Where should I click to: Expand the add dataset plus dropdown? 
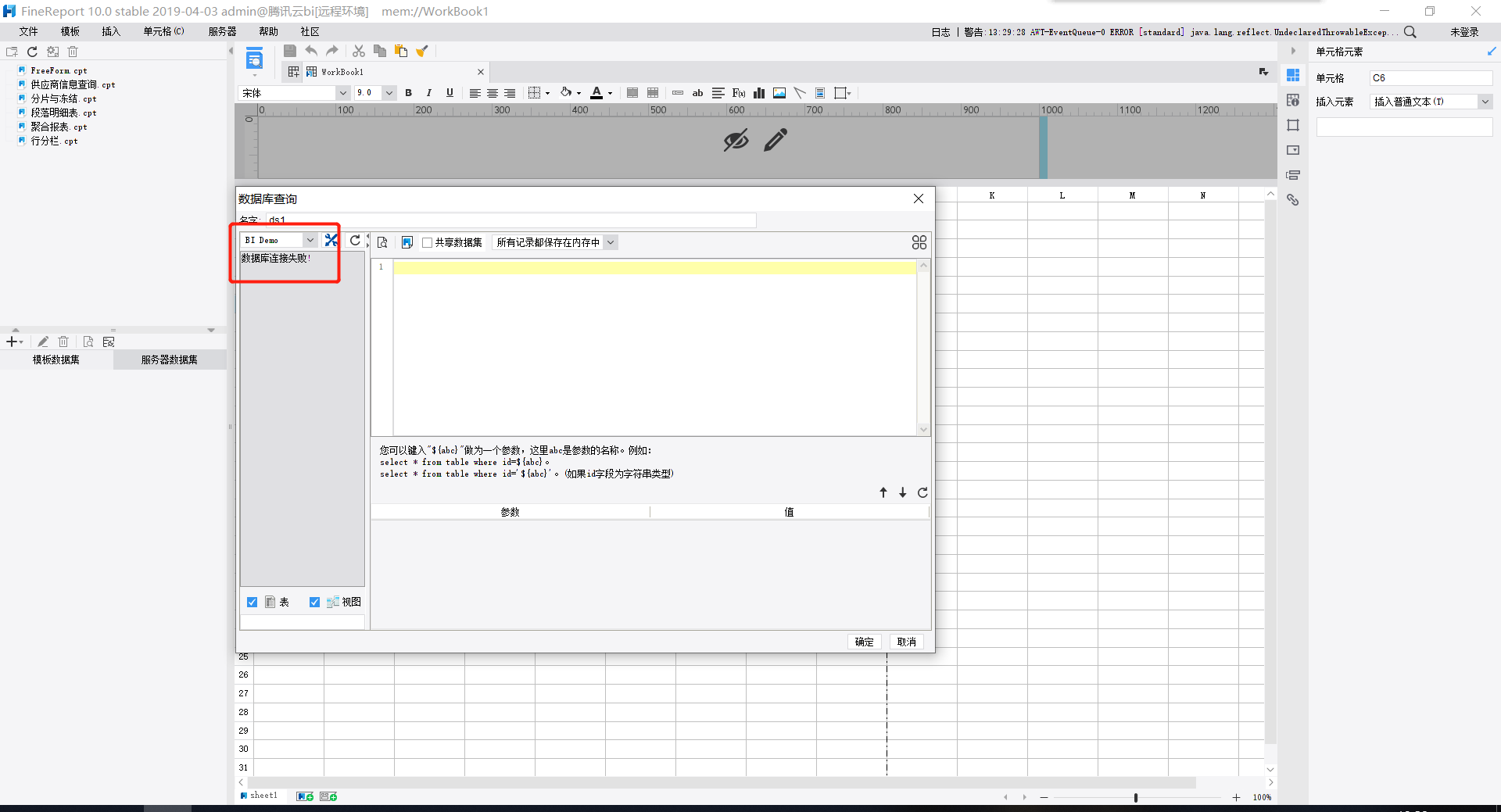[x=14, y=342]
